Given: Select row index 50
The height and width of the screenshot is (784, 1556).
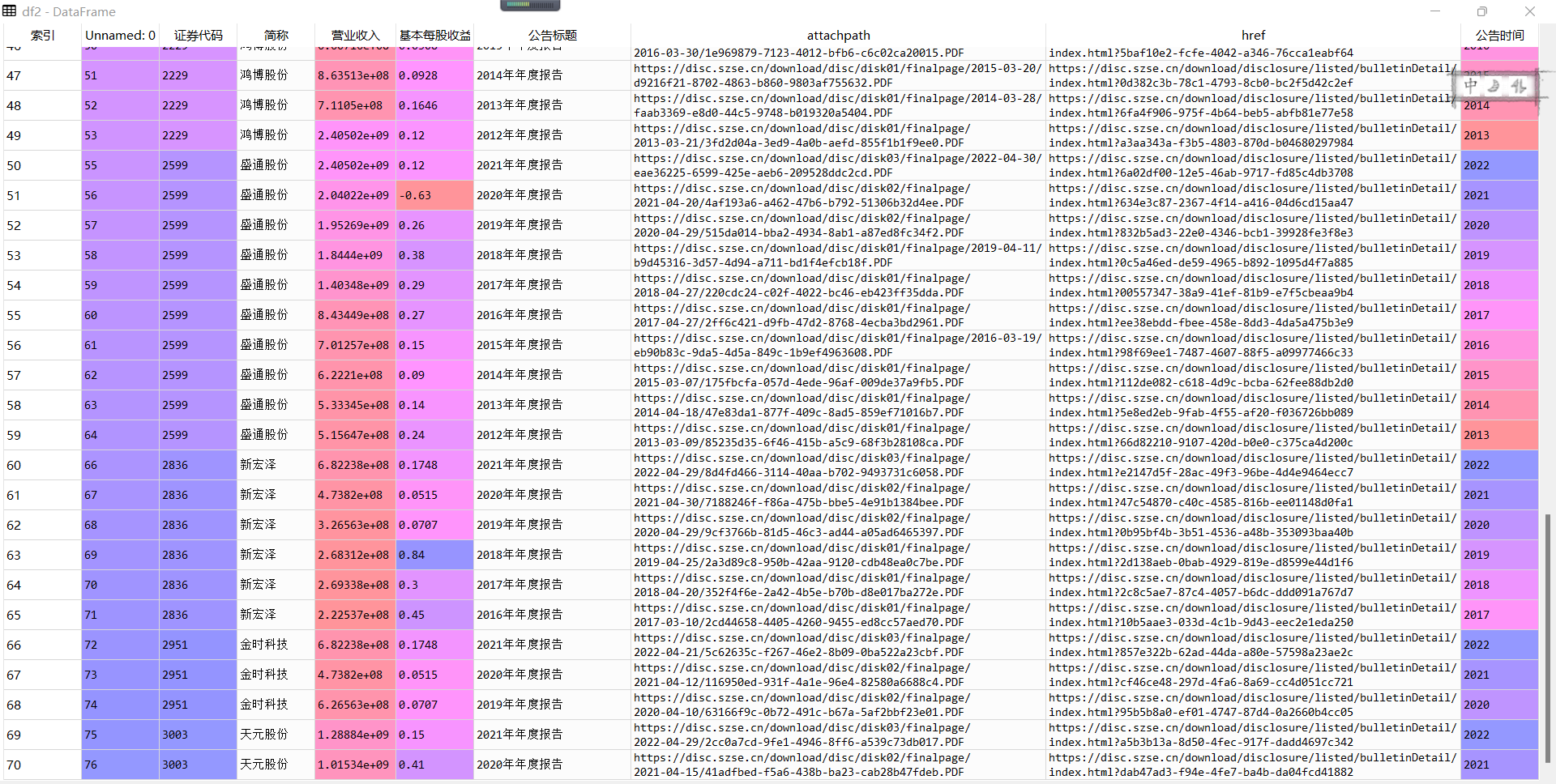Looking at the screenshot, I should 42,165.
